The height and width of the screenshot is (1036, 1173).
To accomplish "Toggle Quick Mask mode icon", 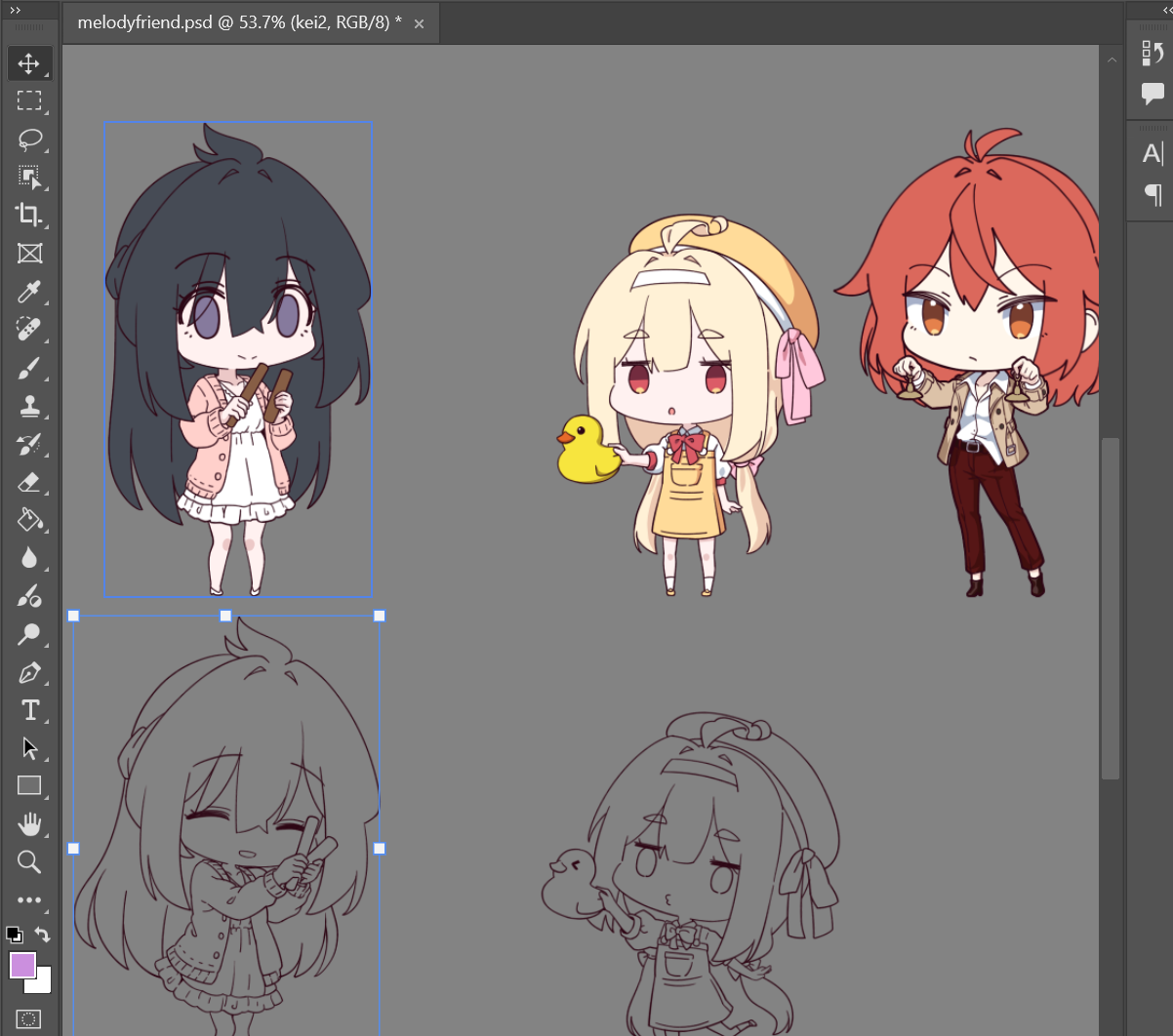I will (x=29, y=1019).
